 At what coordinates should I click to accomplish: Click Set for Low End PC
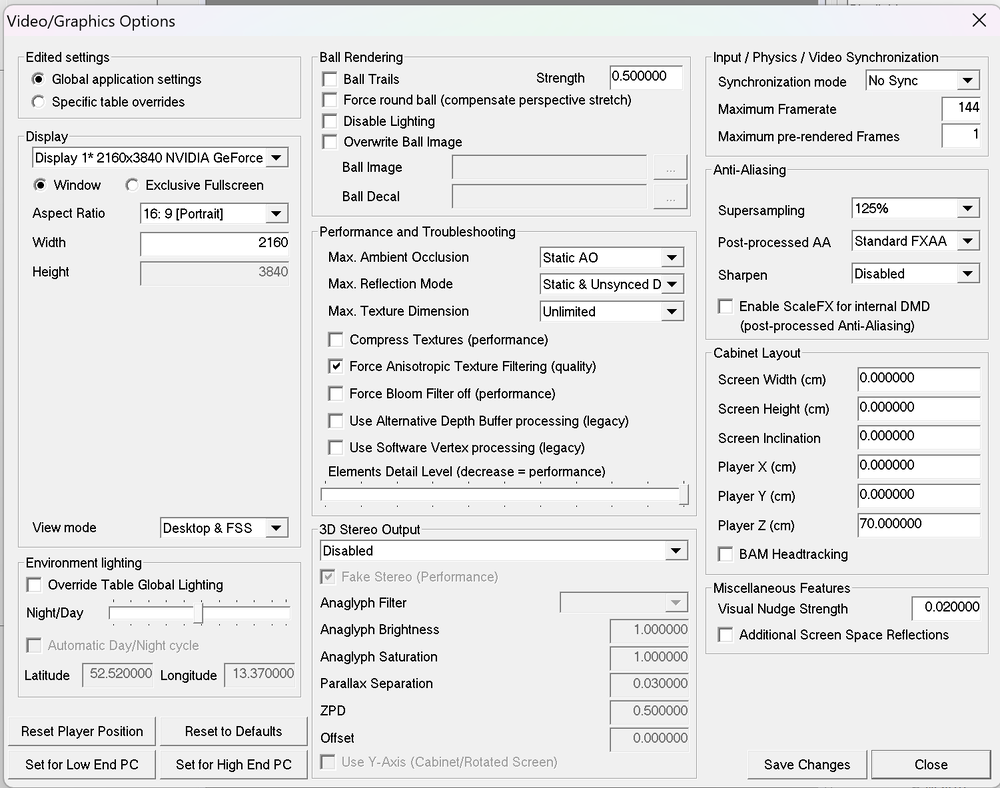(82, 764)
